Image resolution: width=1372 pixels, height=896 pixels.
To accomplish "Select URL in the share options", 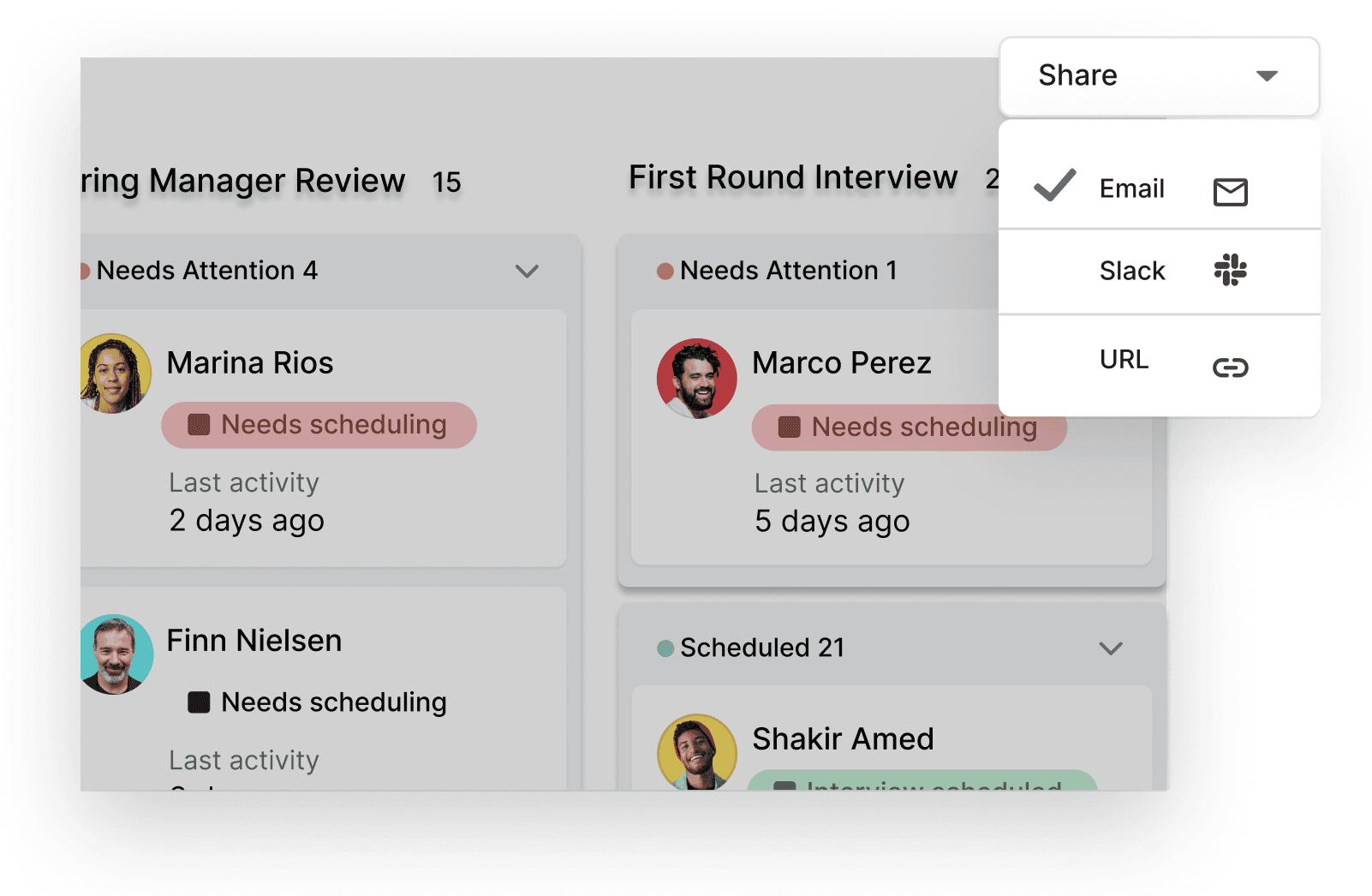I will (1123, 360).
